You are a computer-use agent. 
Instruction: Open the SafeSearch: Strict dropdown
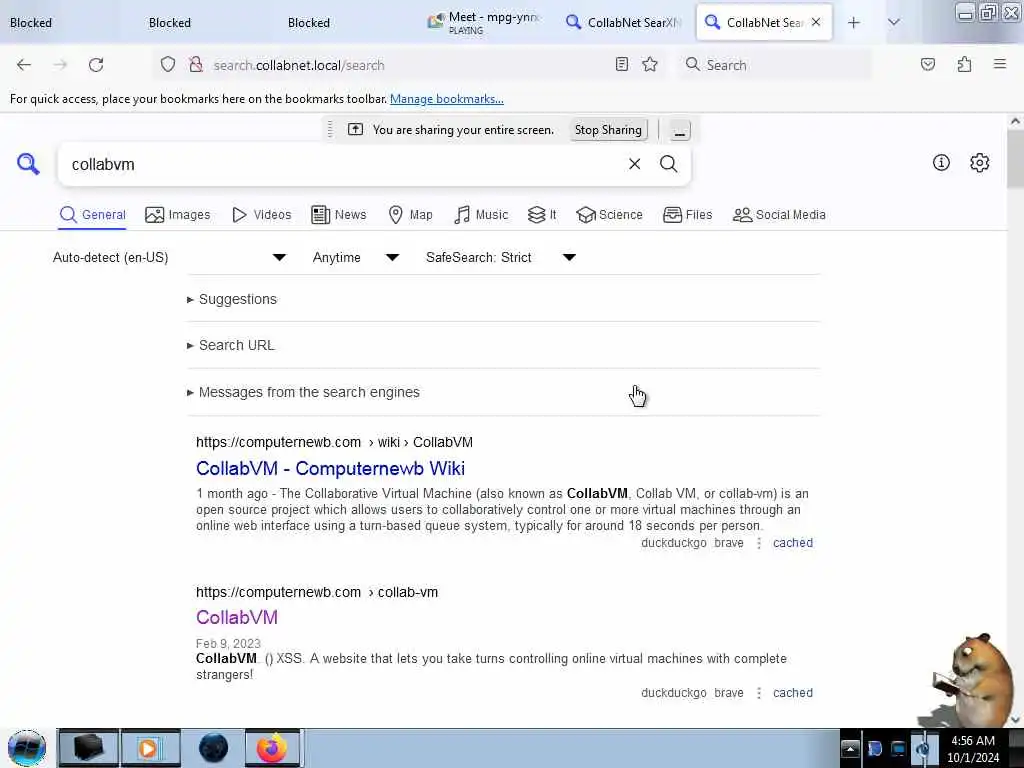[x=501, y=257]
